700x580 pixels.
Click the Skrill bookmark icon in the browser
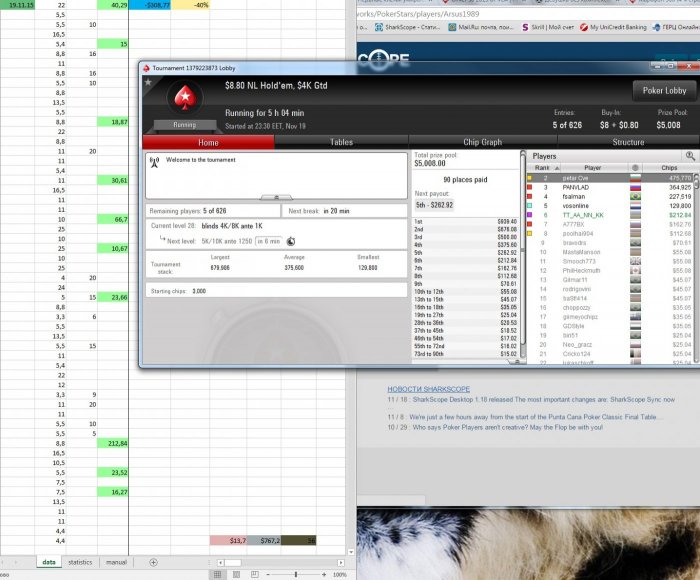(525, 27)
